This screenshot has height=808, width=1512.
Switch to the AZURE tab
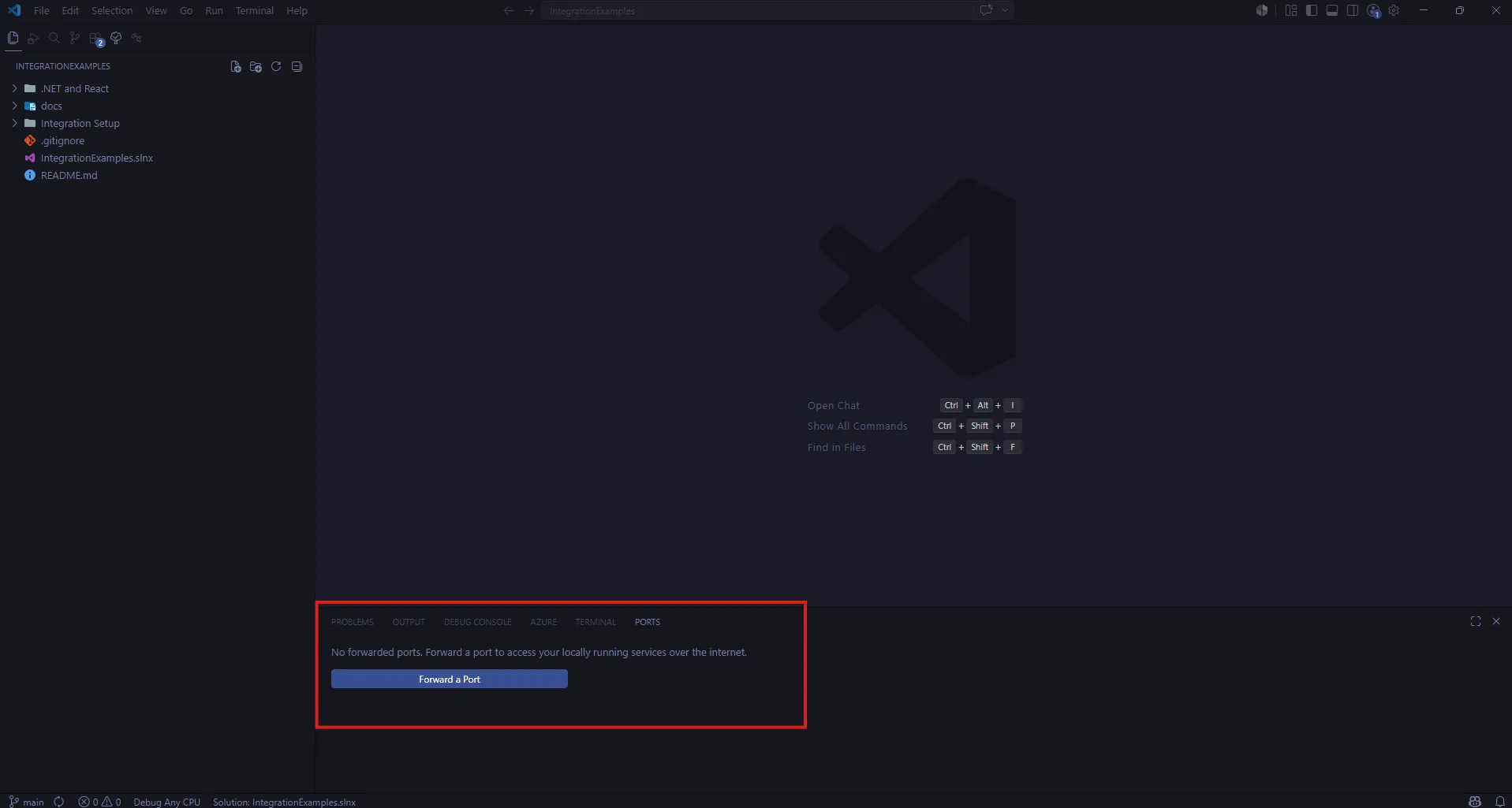(543, 622)
